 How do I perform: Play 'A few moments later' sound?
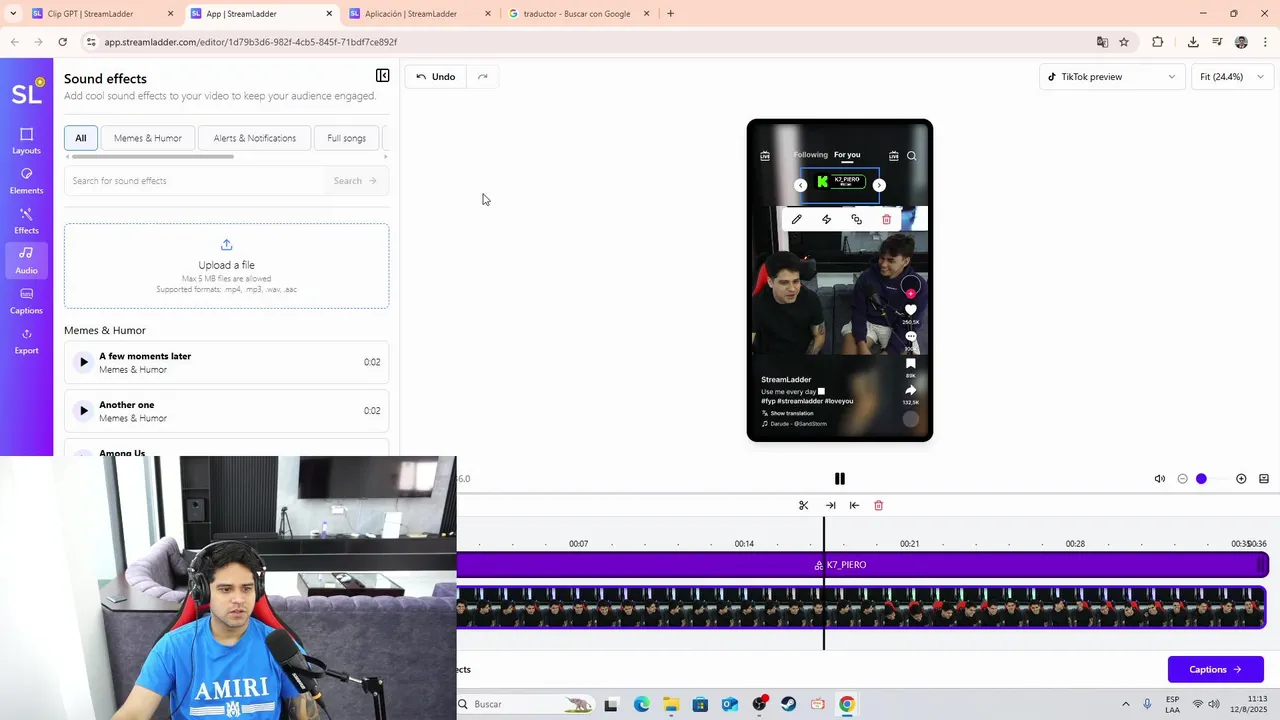click(x=83, y=362)
